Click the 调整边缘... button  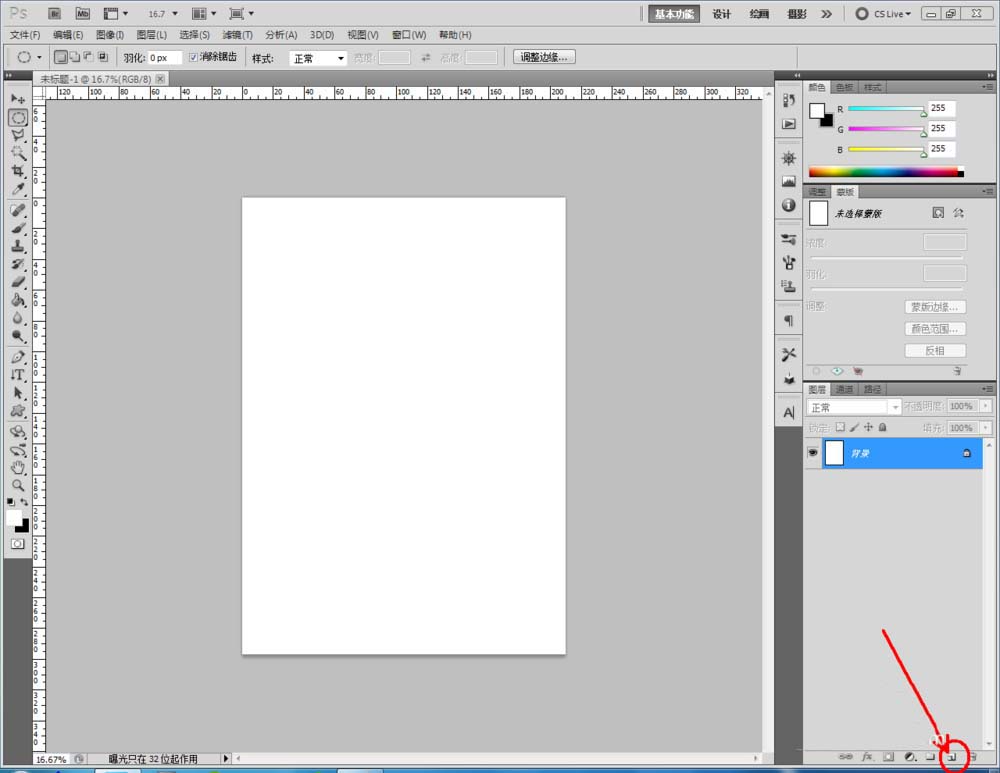tap(544, 57)
